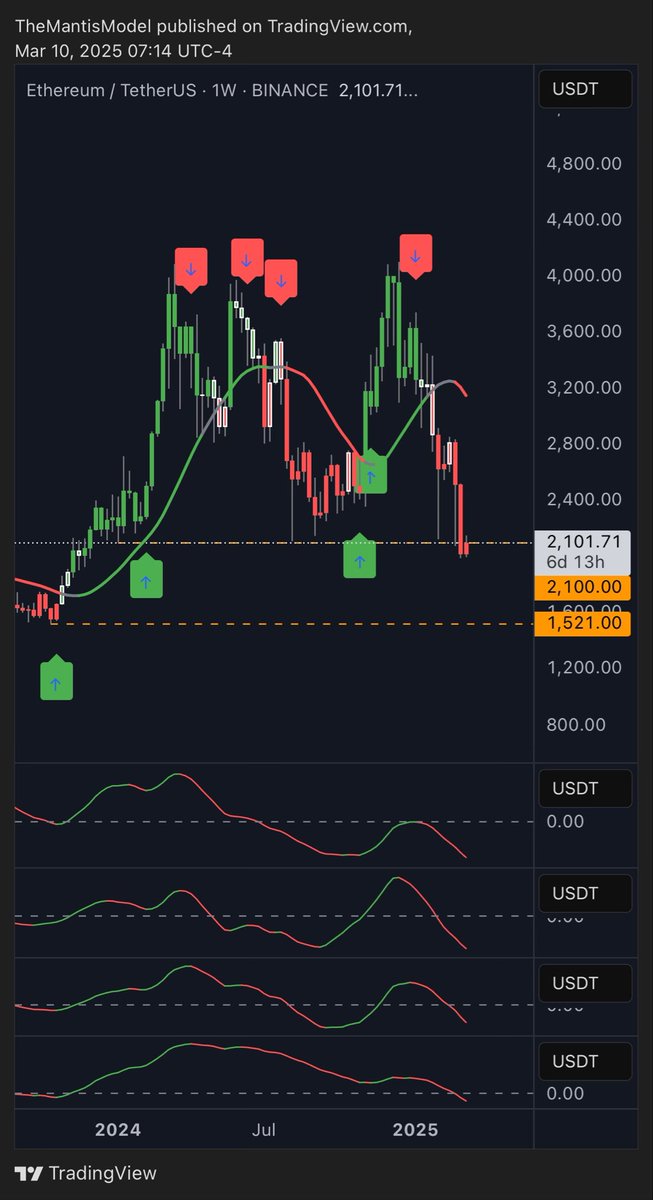Click the TradingView brand text at bottom
Image resolution: width=653 pixels, height=1200 pixels.
[x=103, y=1173]
